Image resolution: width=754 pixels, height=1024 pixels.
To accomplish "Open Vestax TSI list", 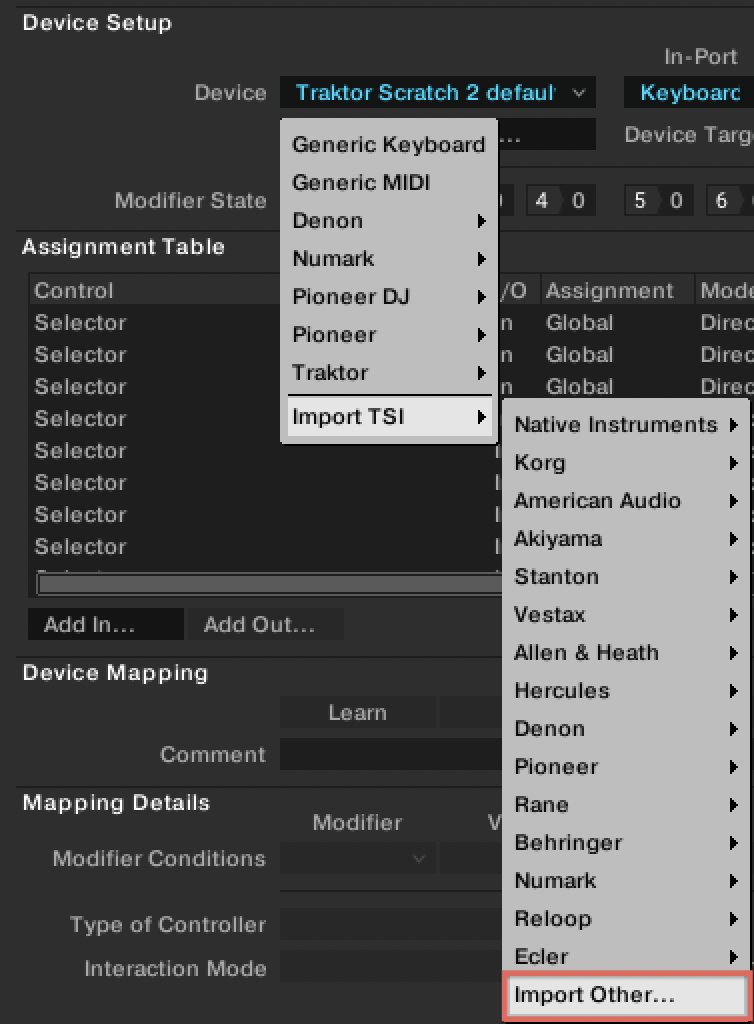I will 626,615.
